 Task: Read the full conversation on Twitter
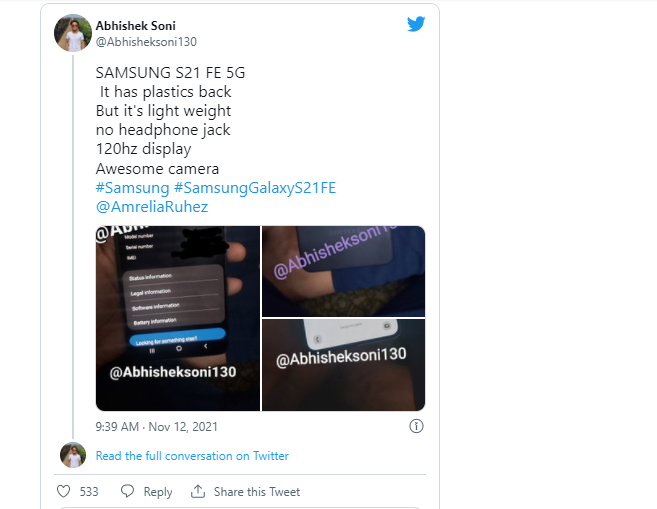coord(192,456)
